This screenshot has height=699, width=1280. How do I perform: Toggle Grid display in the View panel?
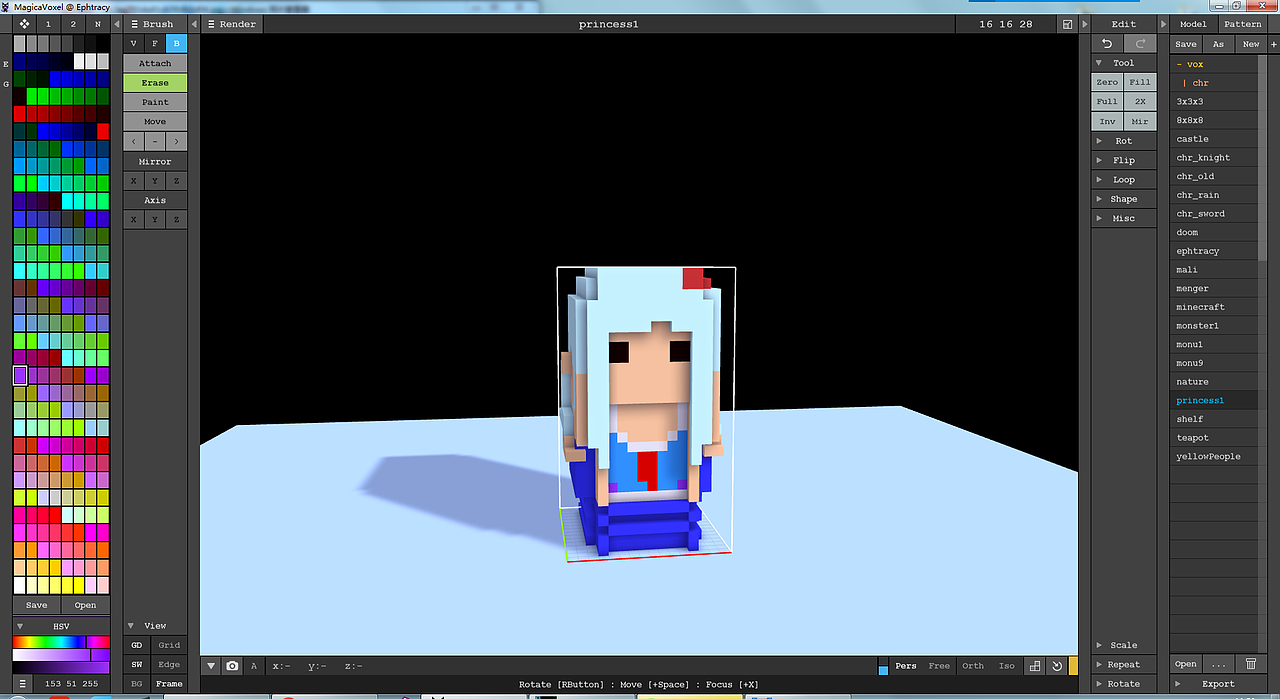click(168, 645)
